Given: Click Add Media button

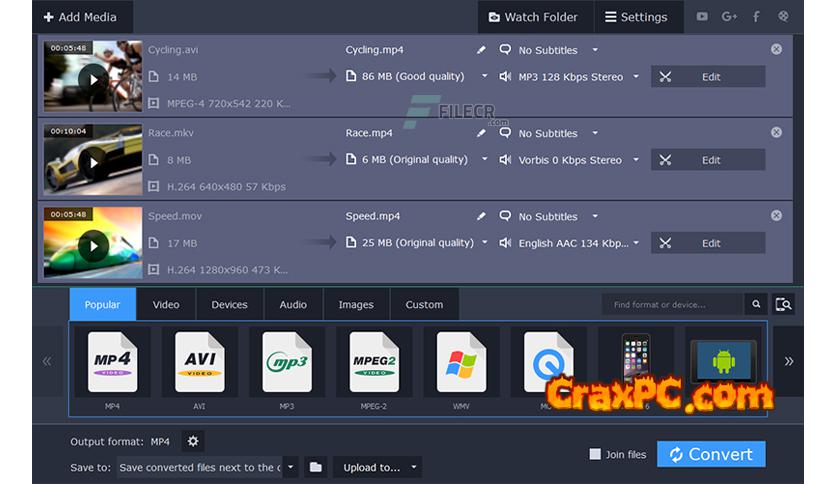Looking at the screenshot, I should click(x=80, y=17).
